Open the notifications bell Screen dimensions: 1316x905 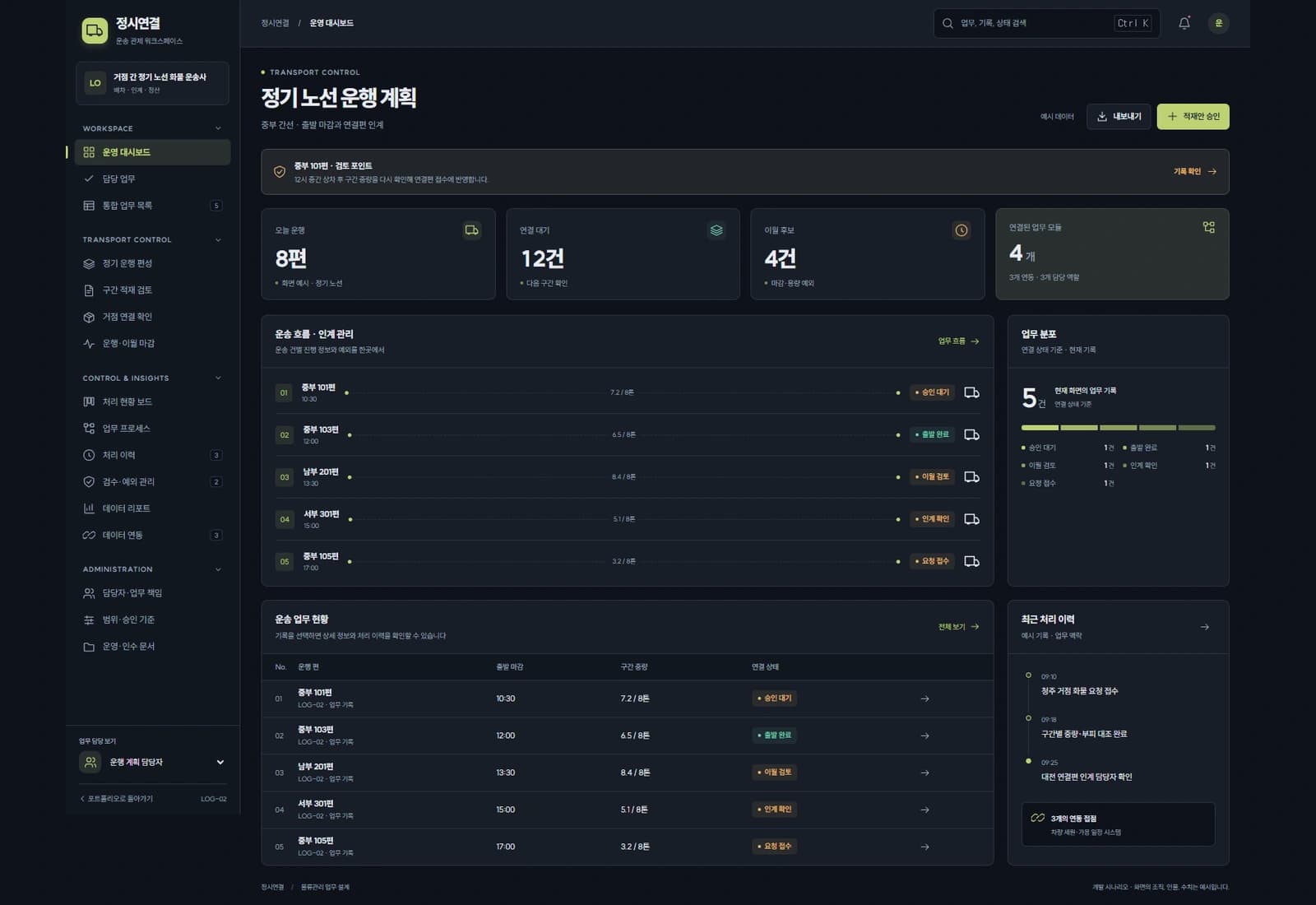pos(1184,23)
